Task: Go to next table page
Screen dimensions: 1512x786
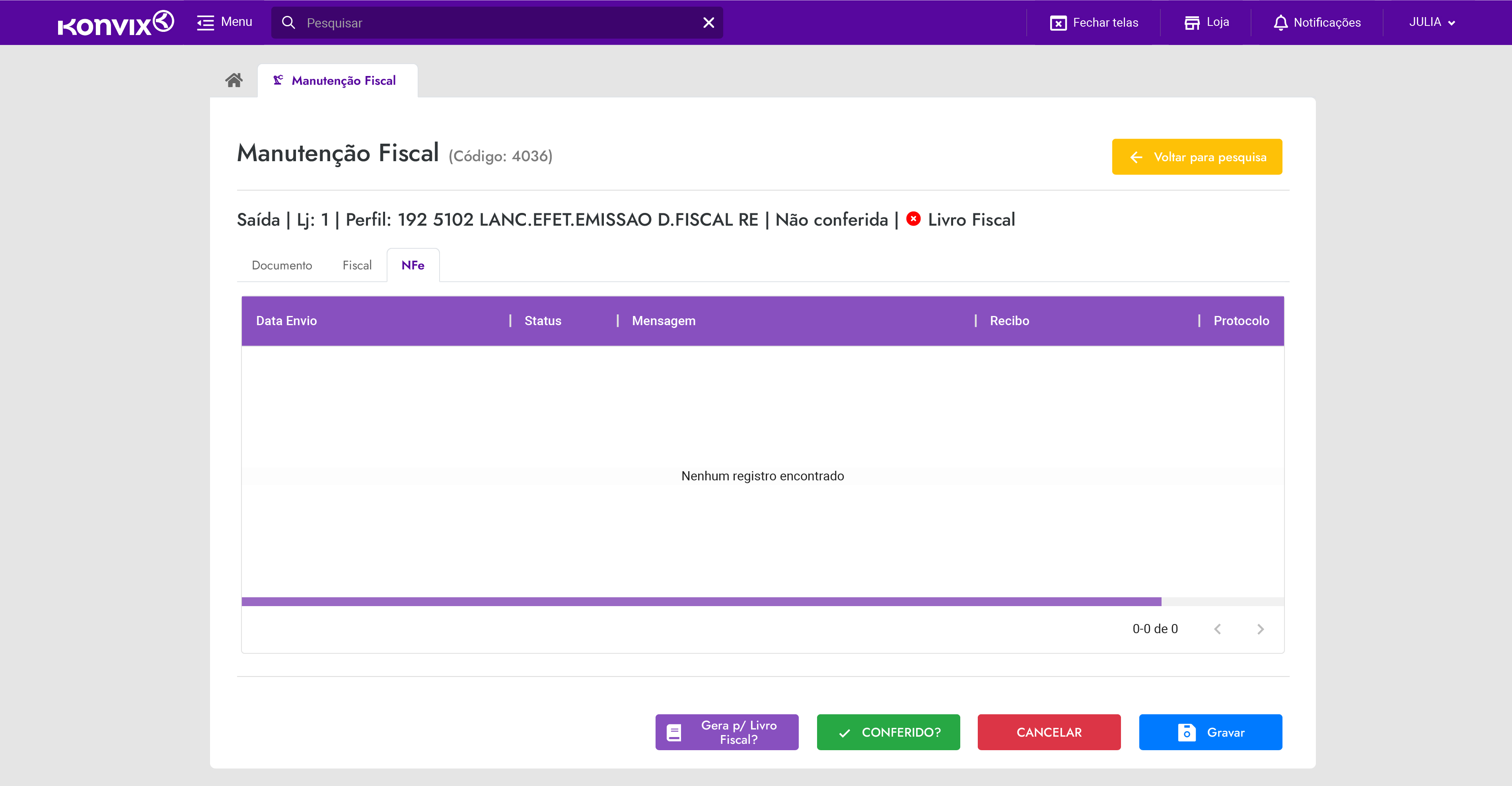Action: pos(1260,629)
